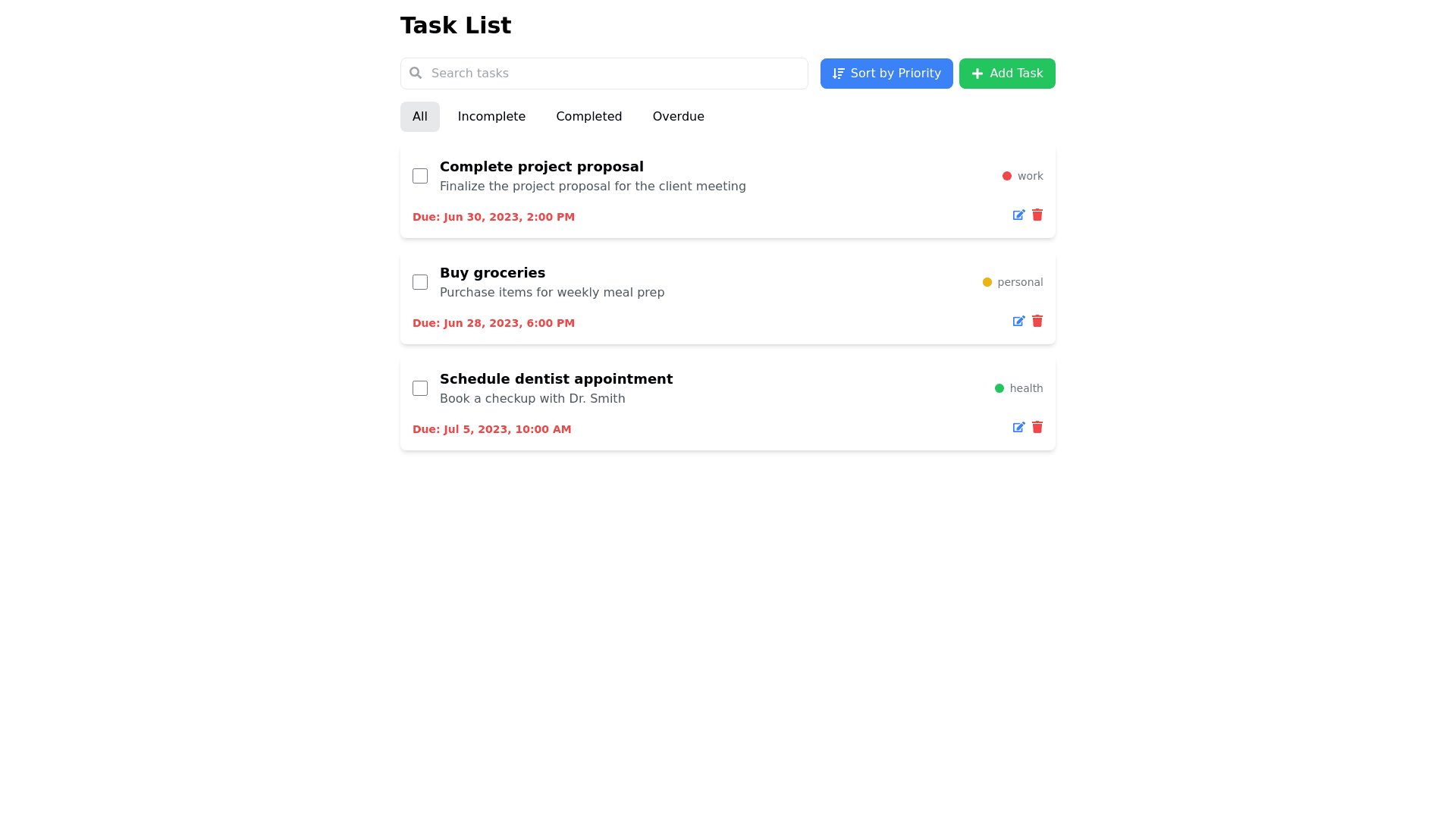Image resolution: width=1456 pixels, height=819 pixels.
Task: Click the Buy groceries task title
Action: point(492,273)
